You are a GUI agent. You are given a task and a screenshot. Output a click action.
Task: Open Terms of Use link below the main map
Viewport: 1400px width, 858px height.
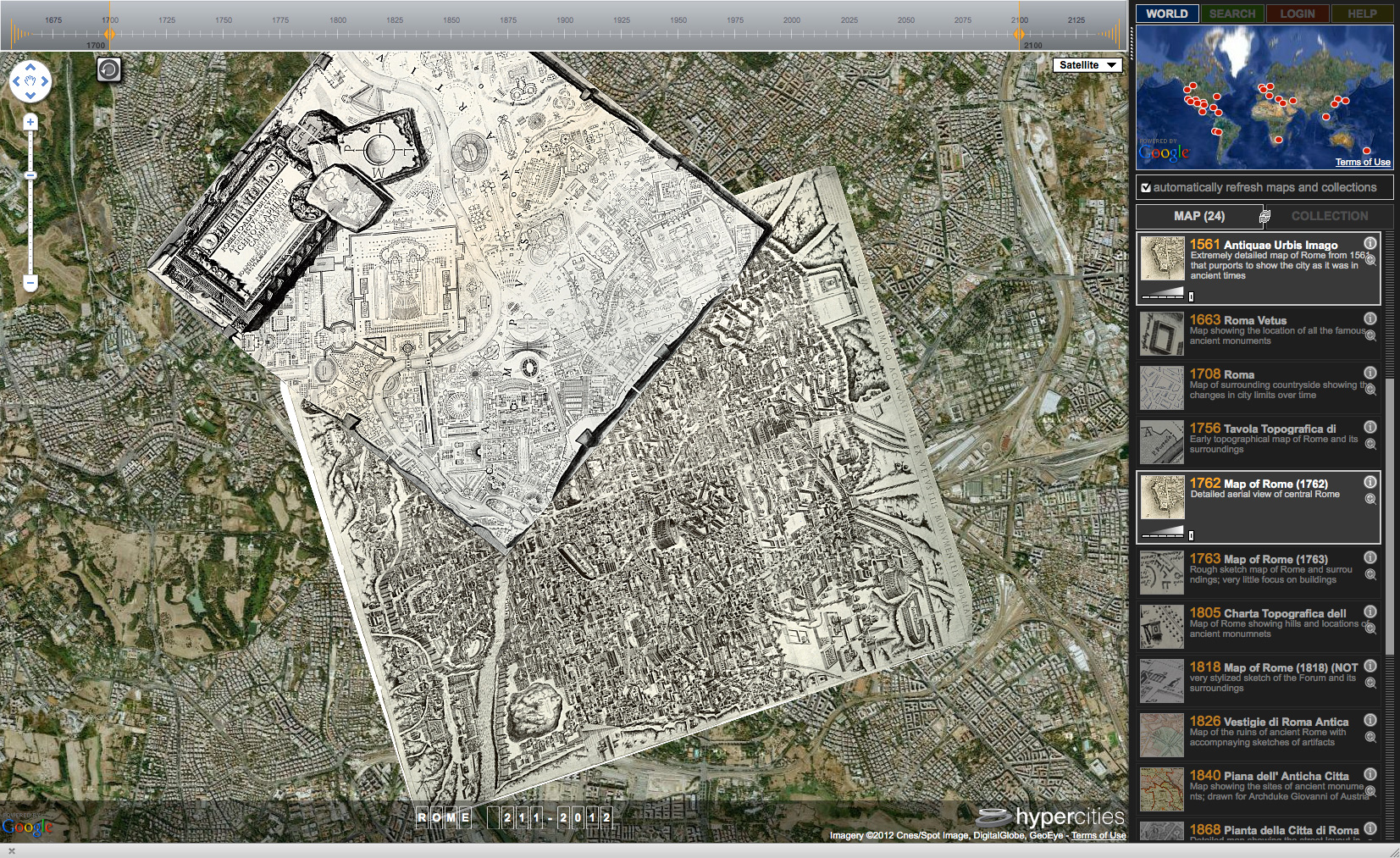[1098, 835]
